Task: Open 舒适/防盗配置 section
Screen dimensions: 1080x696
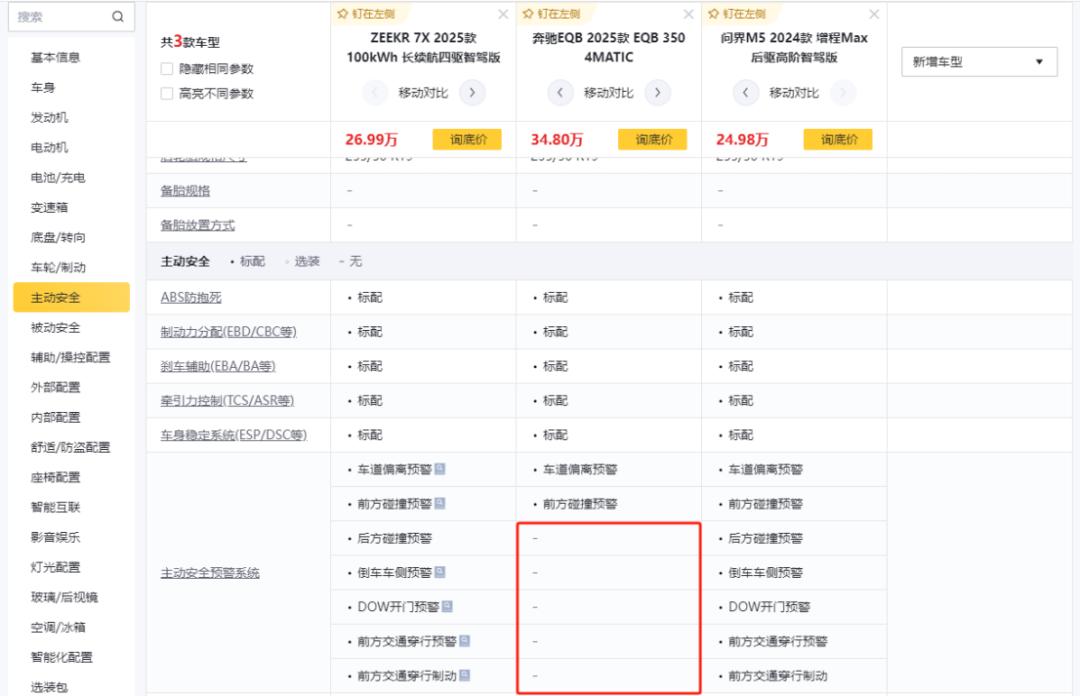Action: click(70, 447)
